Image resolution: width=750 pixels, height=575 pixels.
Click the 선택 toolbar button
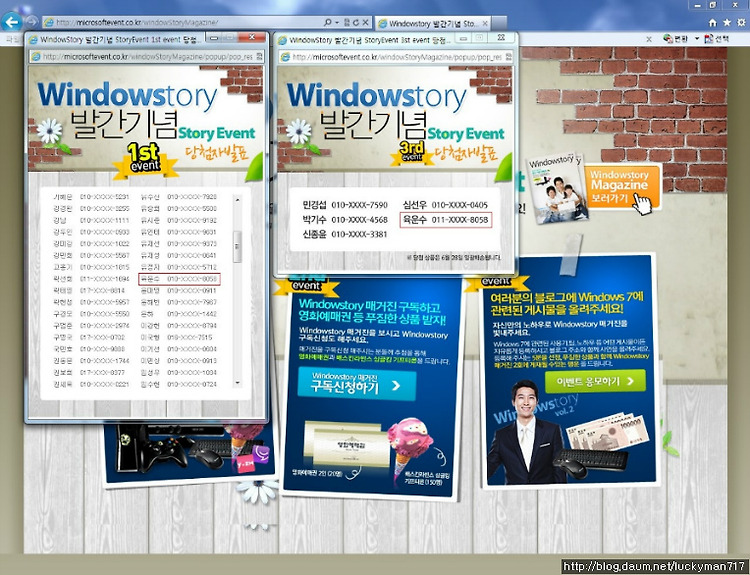point(717,39)
